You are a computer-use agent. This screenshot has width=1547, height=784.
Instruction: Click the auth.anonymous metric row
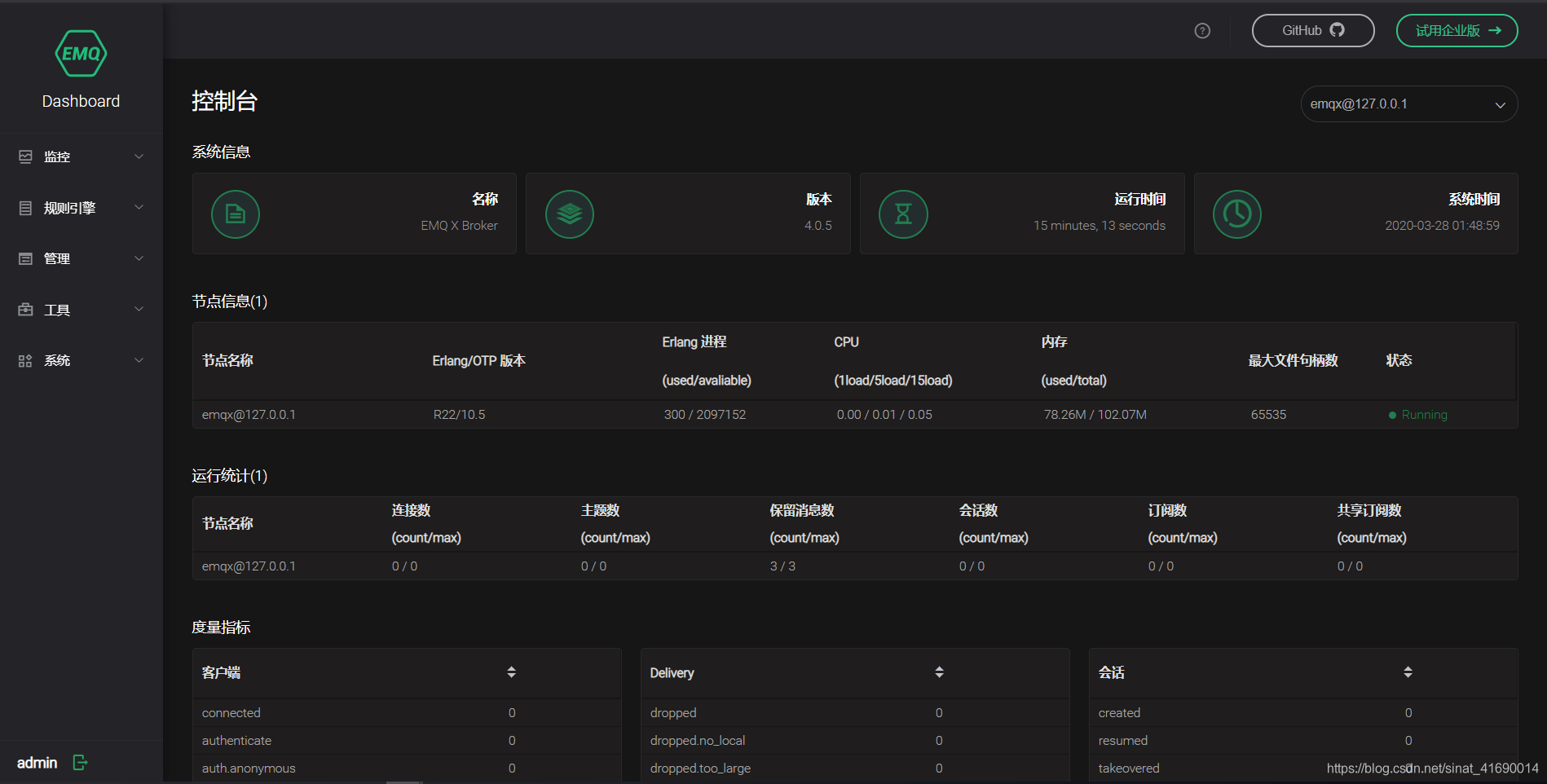pyautogui.click(x=407, y=769)
